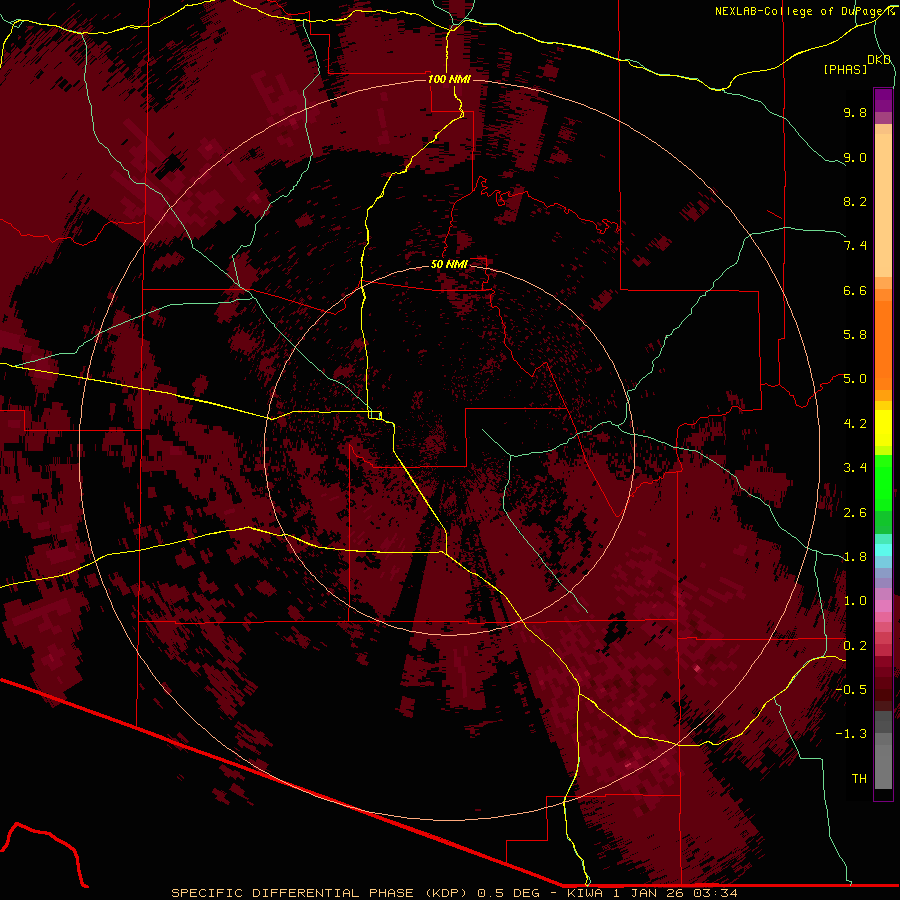Click the TH label on the color scale
This screenshot has width=900, height=900.
pos(859,779)
